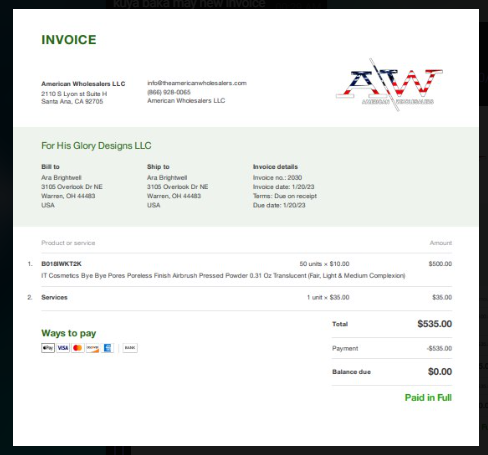Click the Visa card icon

pos(63,348)
